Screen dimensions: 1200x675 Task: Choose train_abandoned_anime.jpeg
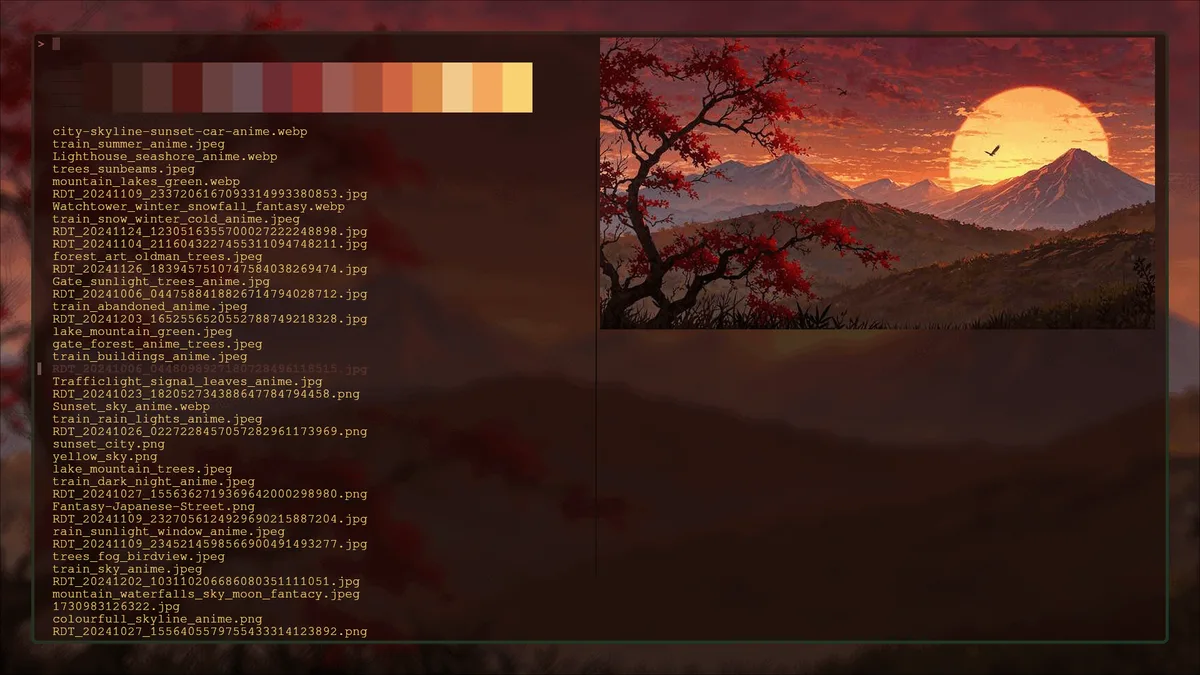(x=149, y=306)
